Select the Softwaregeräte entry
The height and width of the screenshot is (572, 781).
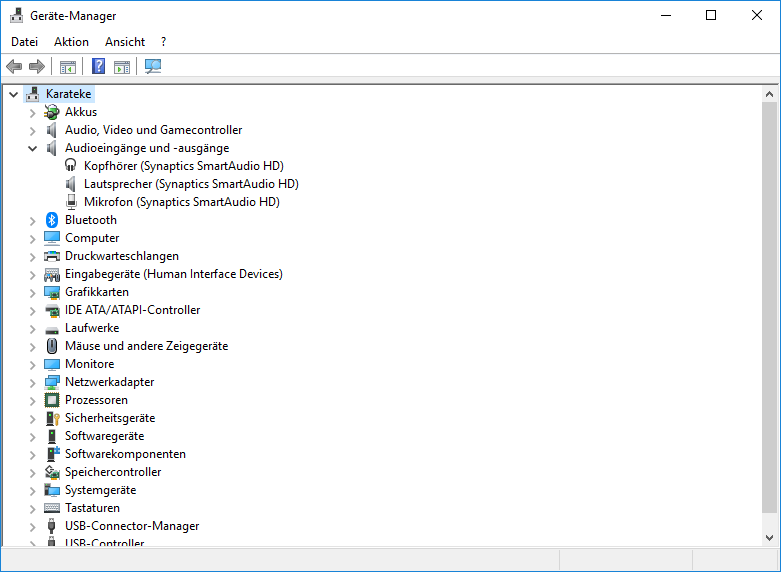105,436
